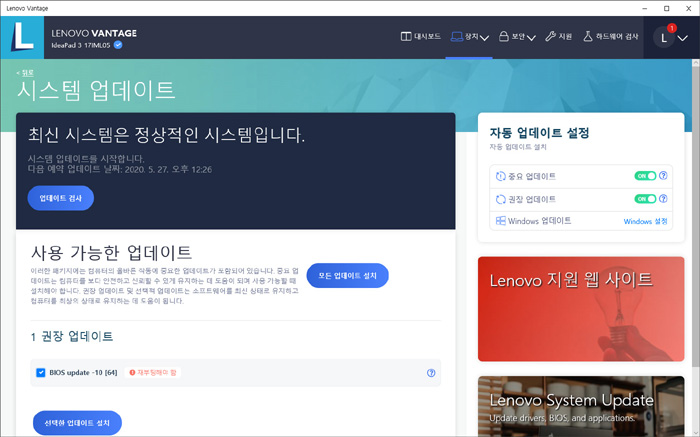Turn off the 중요 업데이트 ON switch
The height and width of the screenshot is (437, 700).
[645, 176]
